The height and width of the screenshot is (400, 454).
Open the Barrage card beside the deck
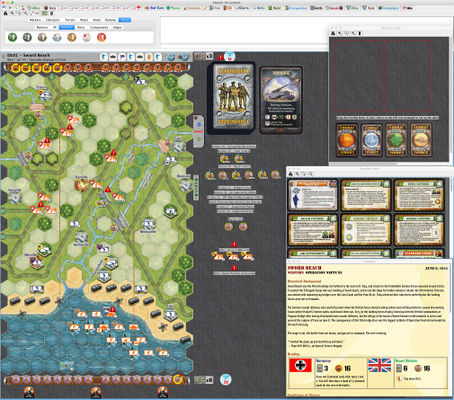281,100
